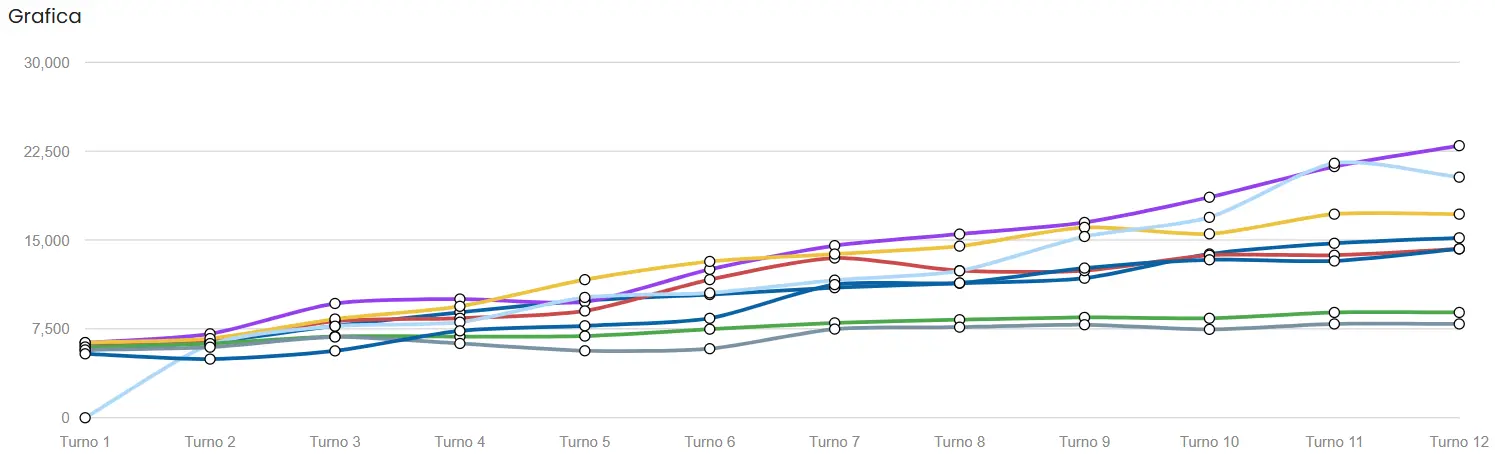Image resolution: width=1495 pixels, height=457 pixels.
Task: Click the light blue zero point at Turno 1
Action: 85,417
